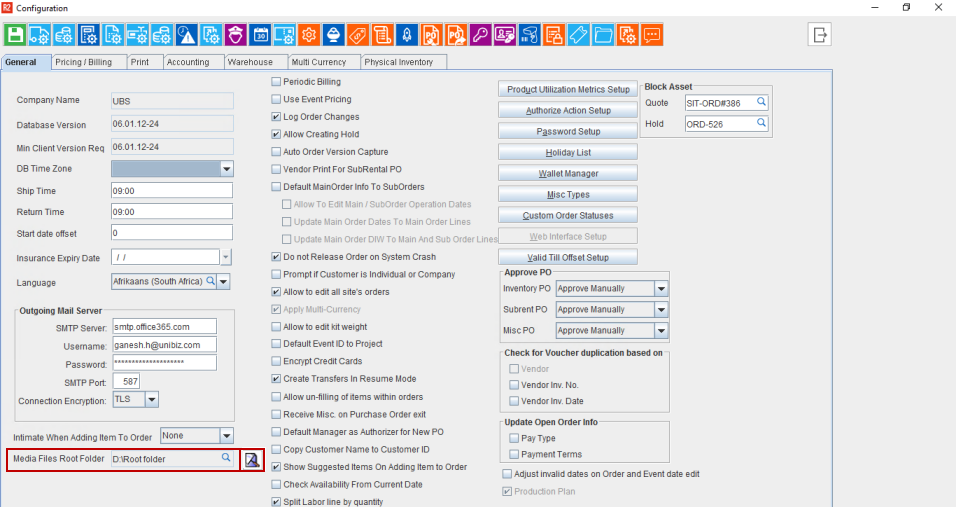Click the orange chat bubble icon

tap(652, 35)
